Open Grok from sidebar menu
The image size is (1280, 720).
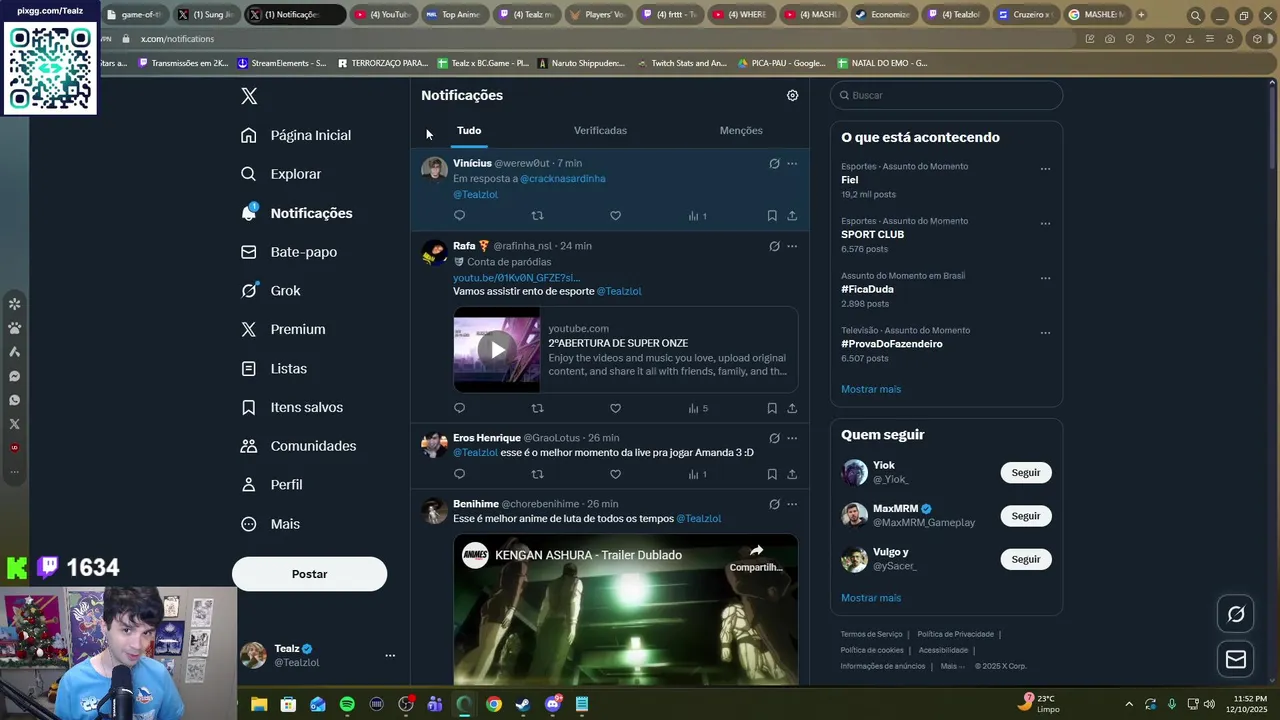pos(271,291)
